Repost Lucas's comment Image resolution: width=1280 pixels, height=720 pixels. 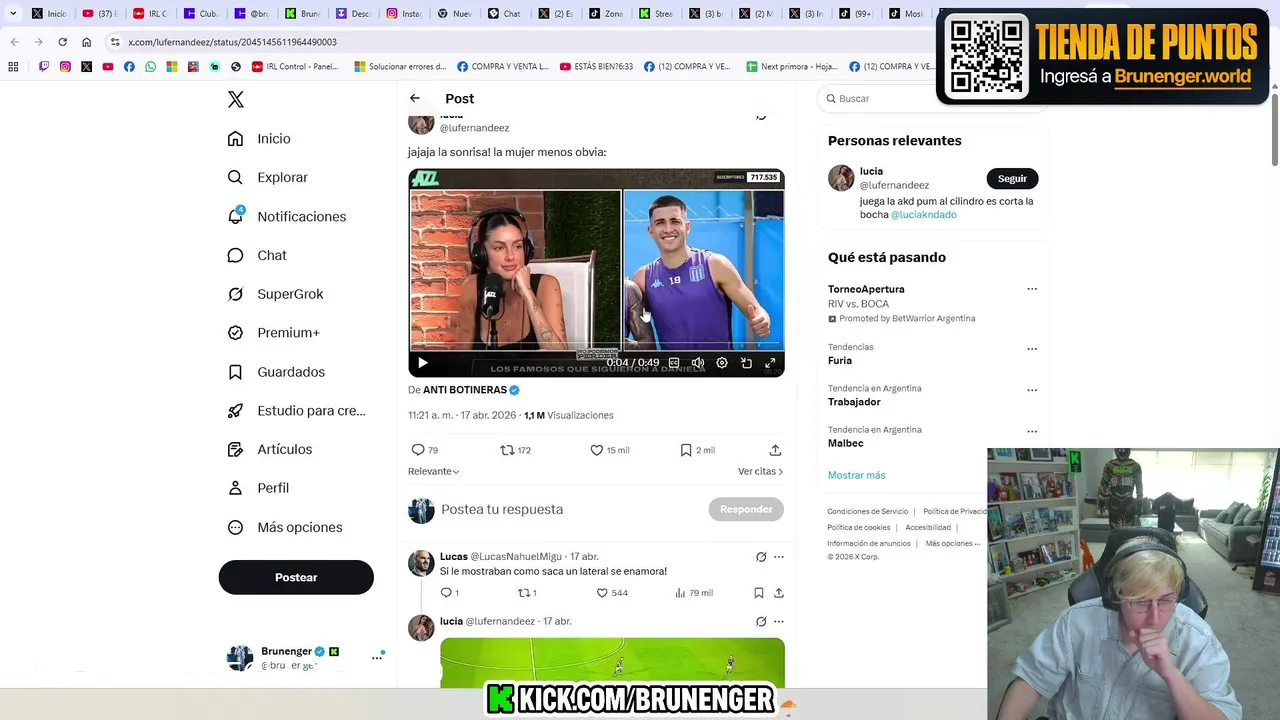[527, 593]
